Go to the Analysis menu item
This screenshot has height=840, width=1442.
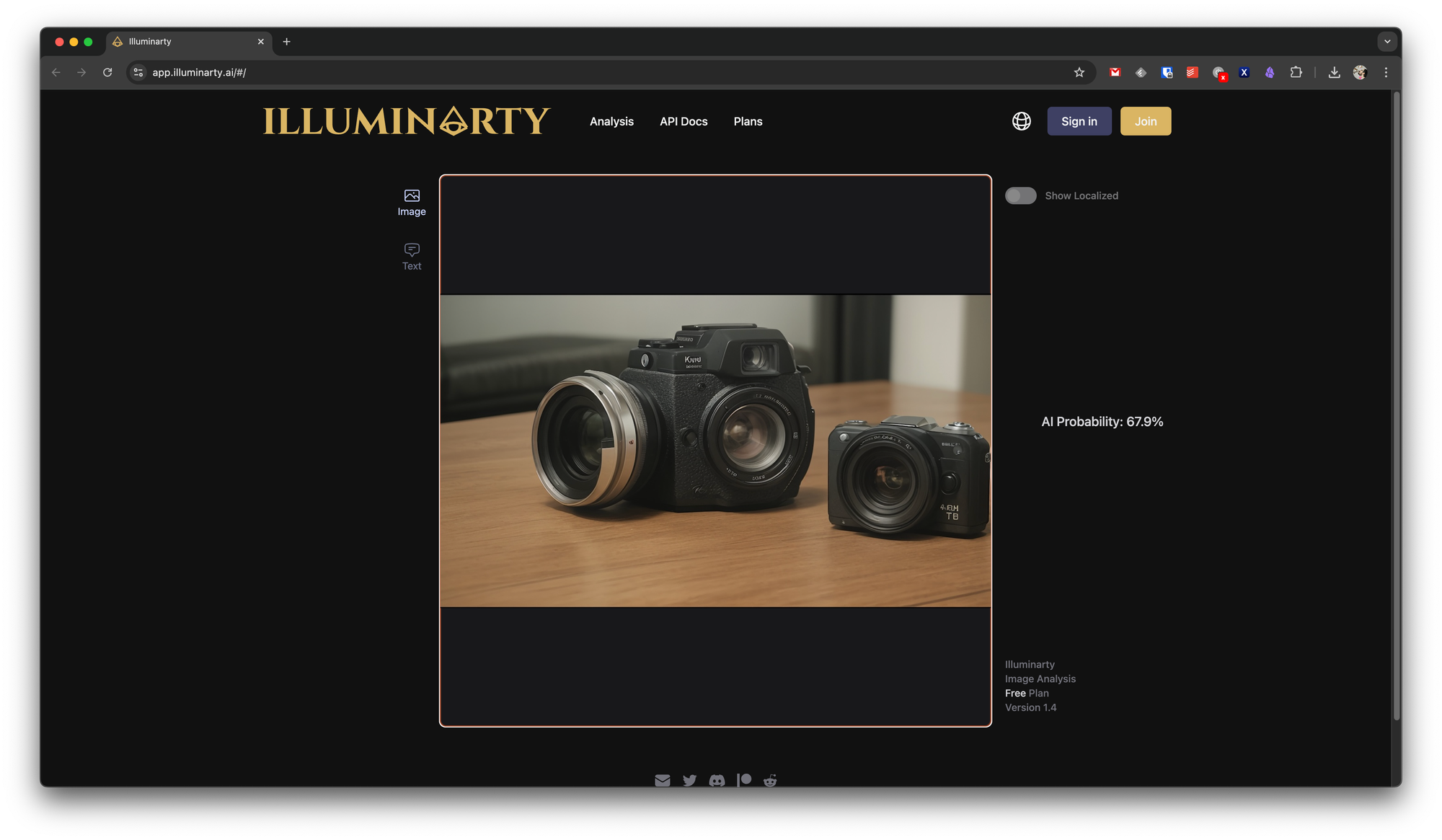(x=611, y=121)
